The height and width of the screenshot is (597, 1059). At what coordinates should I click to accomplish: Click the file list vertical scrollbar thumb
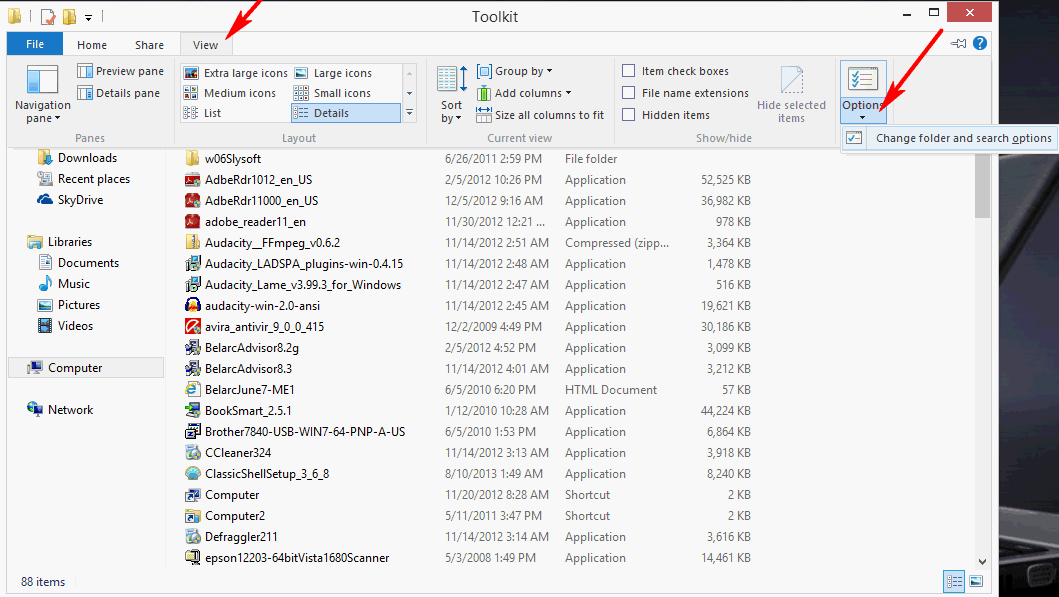point(983,185)
